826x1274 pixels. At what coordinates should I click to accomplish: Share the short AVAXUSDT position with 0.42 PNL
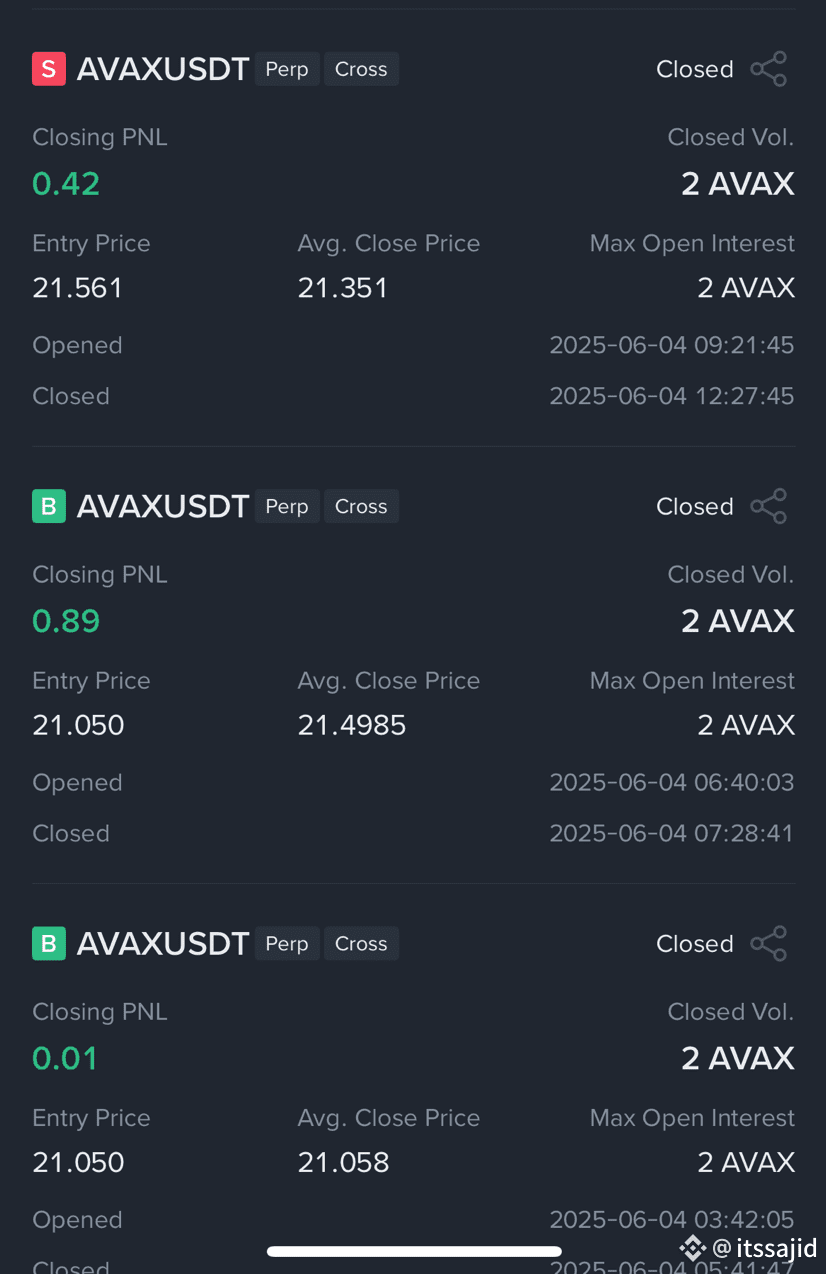pyautogui.click(x=768, y=69)
